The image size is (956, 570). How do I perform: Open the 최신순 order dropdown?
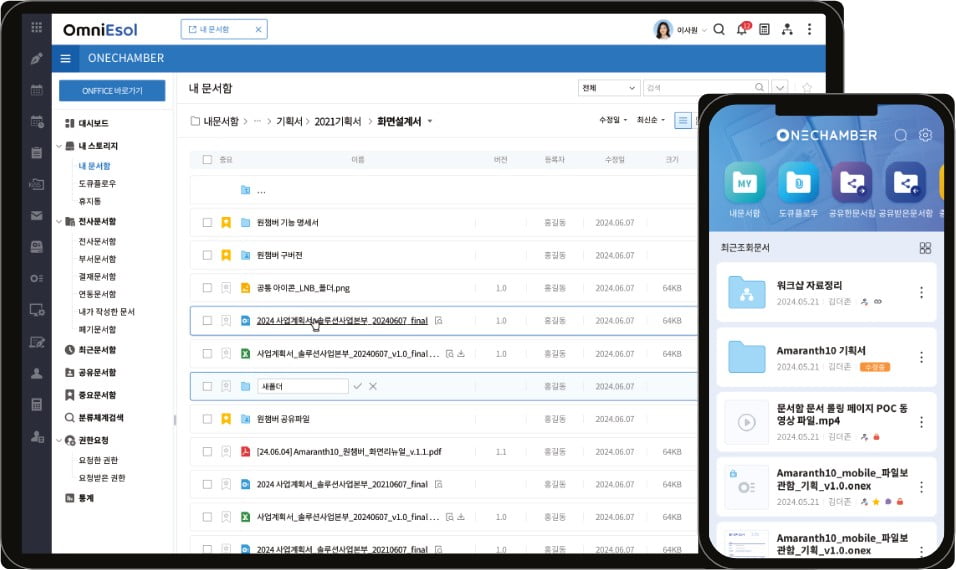click(x=651, y=120)
